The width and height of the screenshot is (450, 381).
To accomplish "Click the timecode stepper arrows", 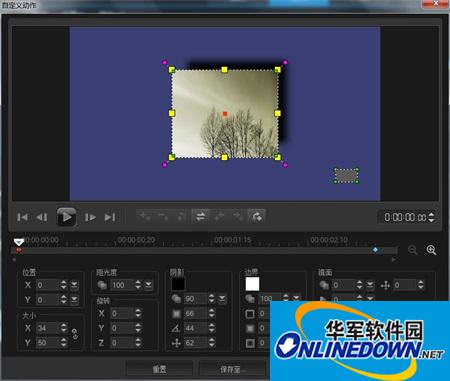I will [431, 217].
